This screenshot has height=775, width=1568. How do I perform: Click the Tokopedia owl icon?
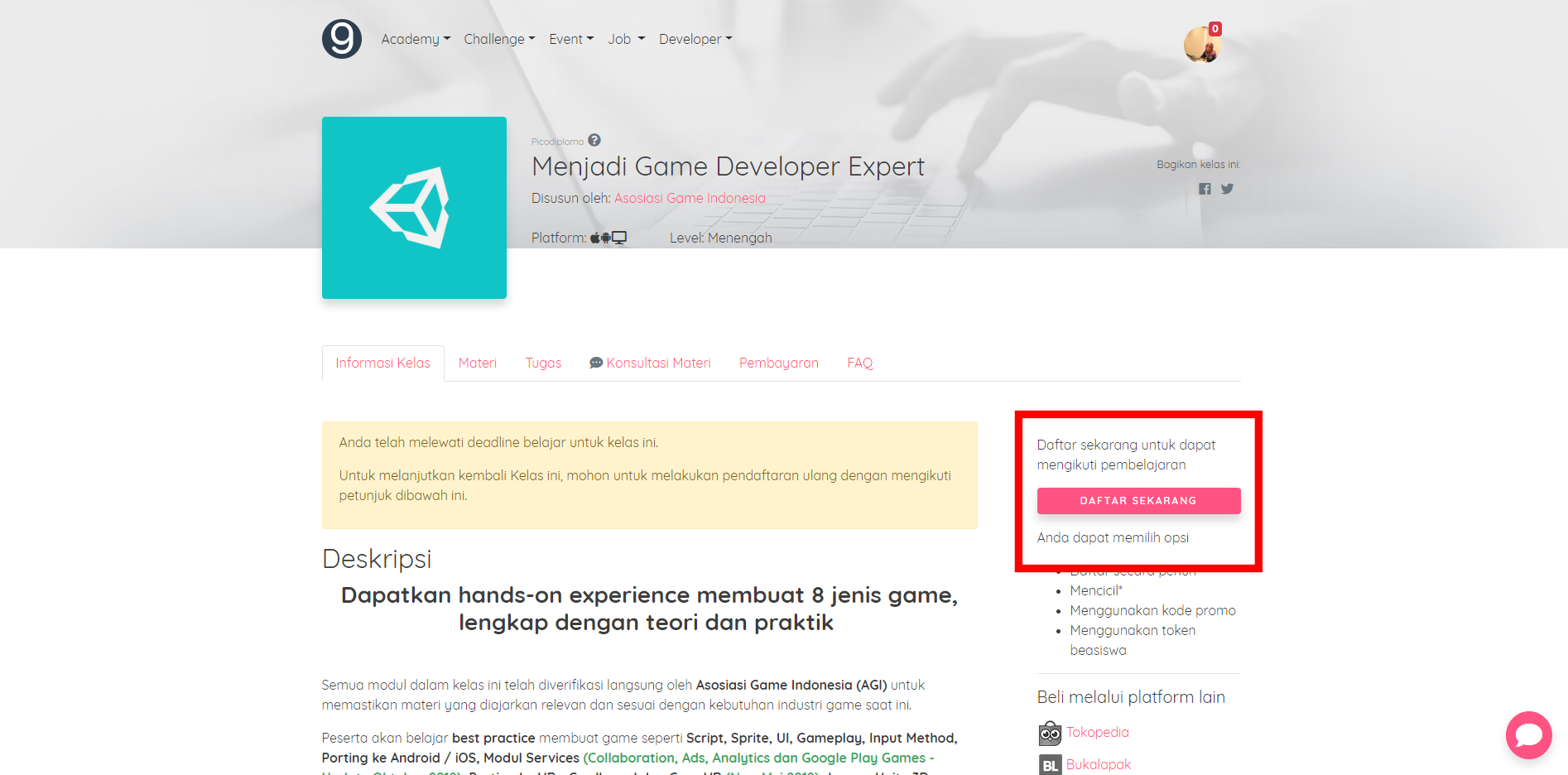point(1050,733)
